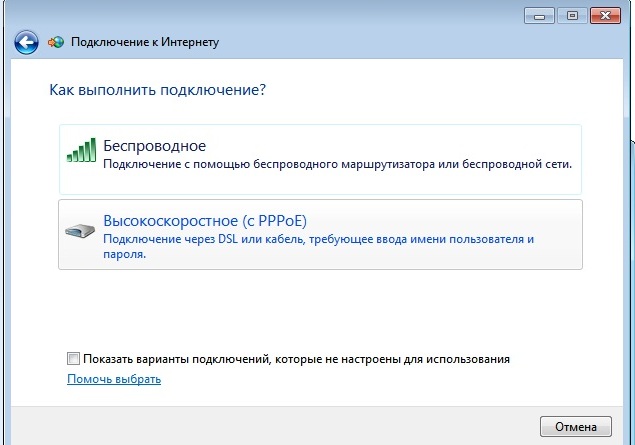
Task: Click empty space inside the wireless option box
Action: point(450,180)
